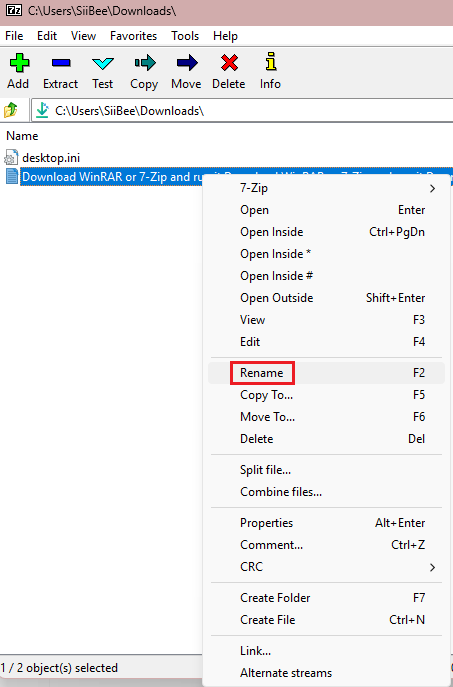
Task: Sort files by the Name column
Action: (x=22, y=136)
